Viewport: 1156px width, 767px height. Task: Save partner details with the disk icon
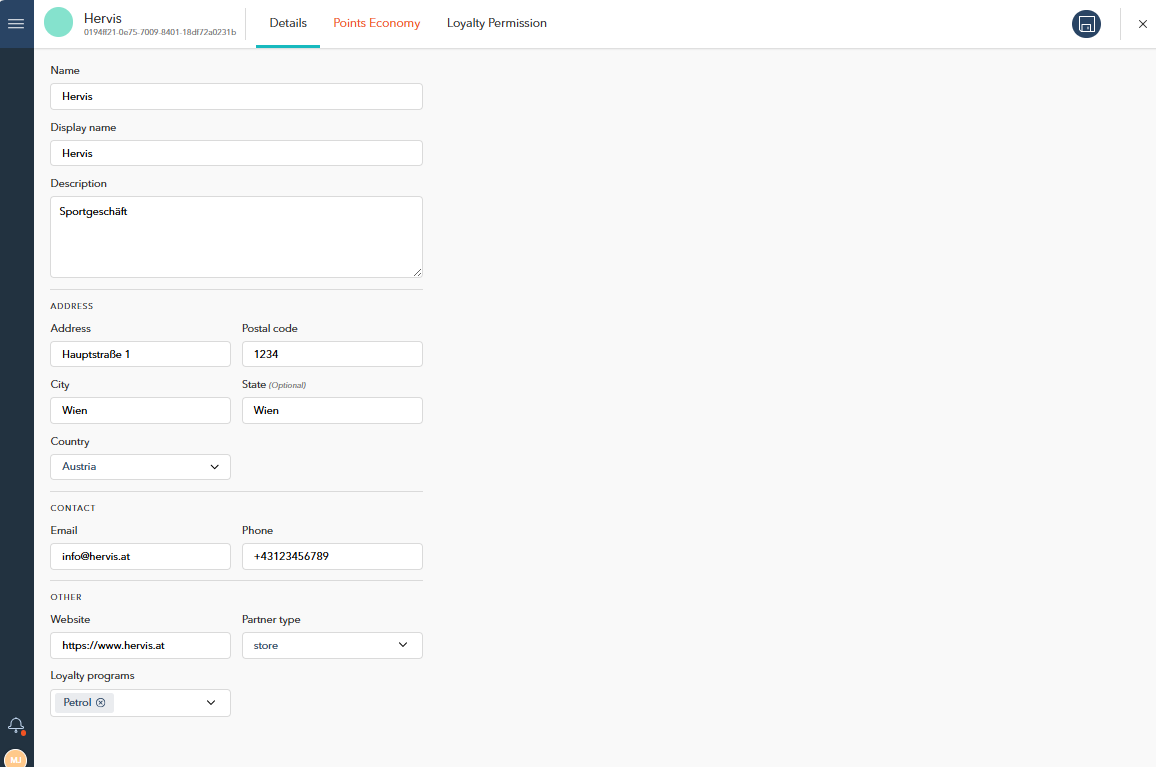click(x=1086, y=24)
